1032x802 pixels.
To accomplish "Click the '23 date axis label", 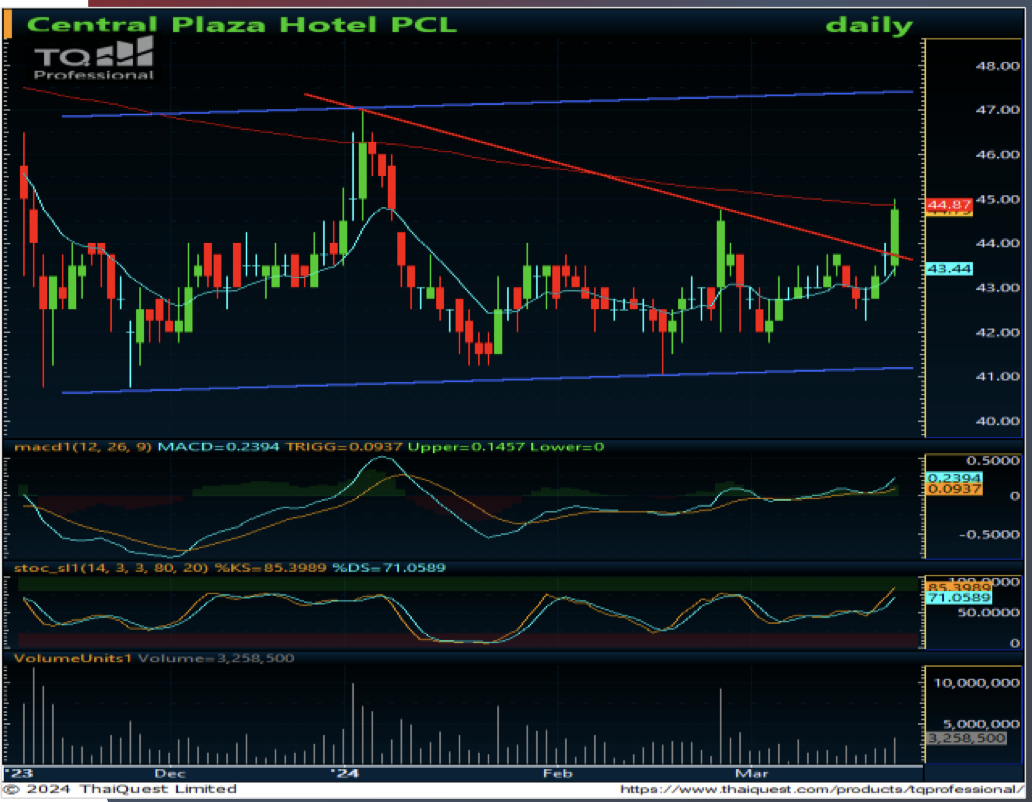I will click(x=18, y=773).
